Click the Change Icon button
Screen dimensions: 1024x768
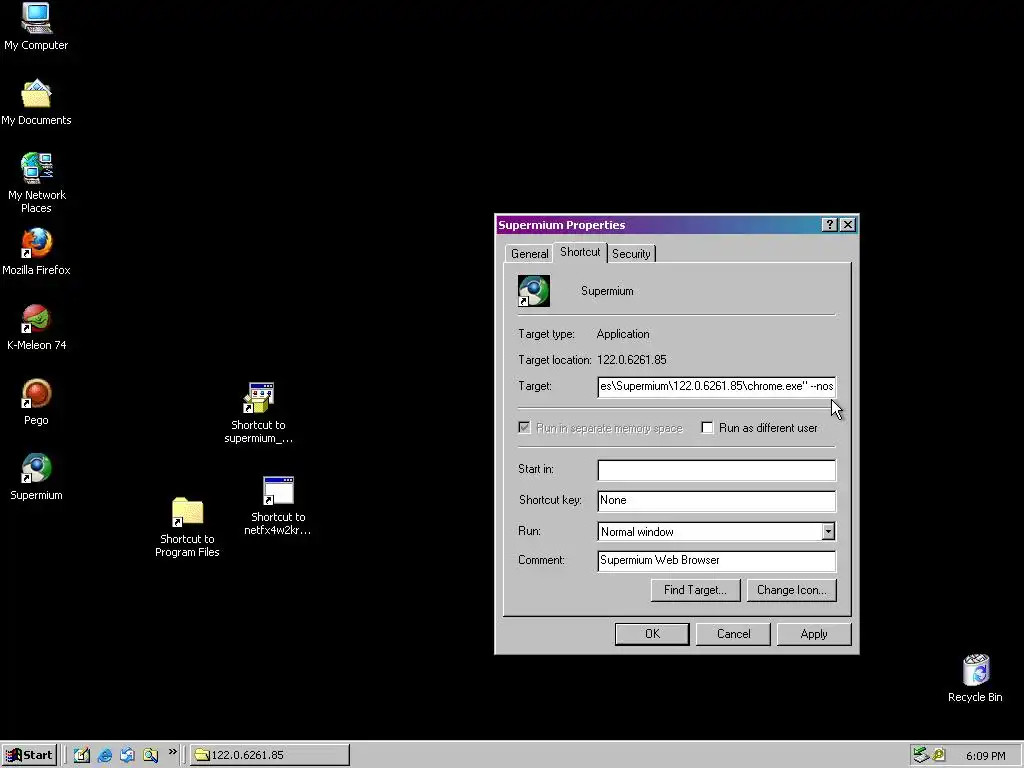pyautogui.click(x=792, y=590)
